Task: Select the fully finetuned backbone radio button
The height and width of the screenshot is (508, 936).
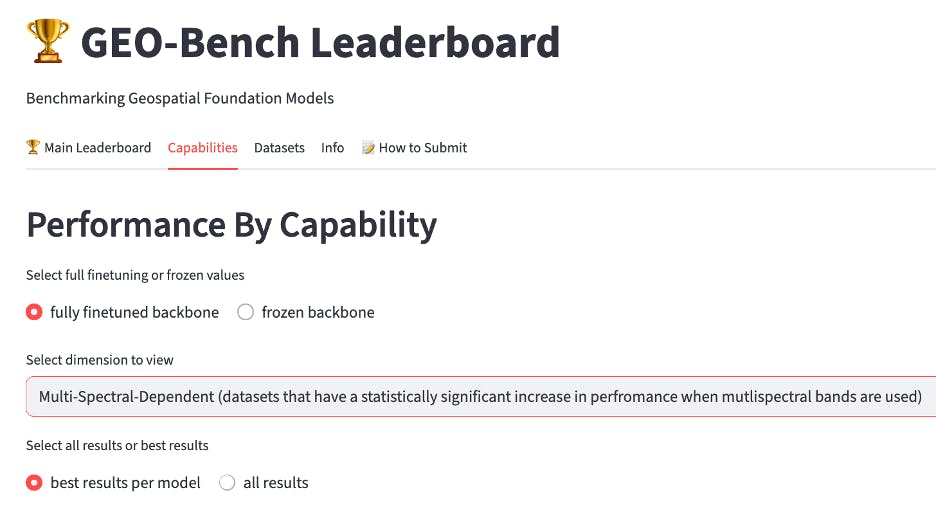Action: pos(35,312)
